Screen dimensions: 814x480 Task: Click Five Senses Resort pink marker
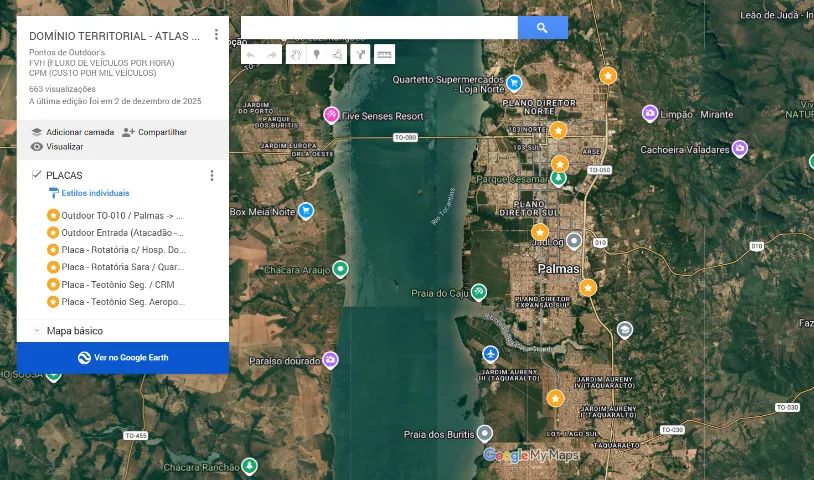click(331, 115)
